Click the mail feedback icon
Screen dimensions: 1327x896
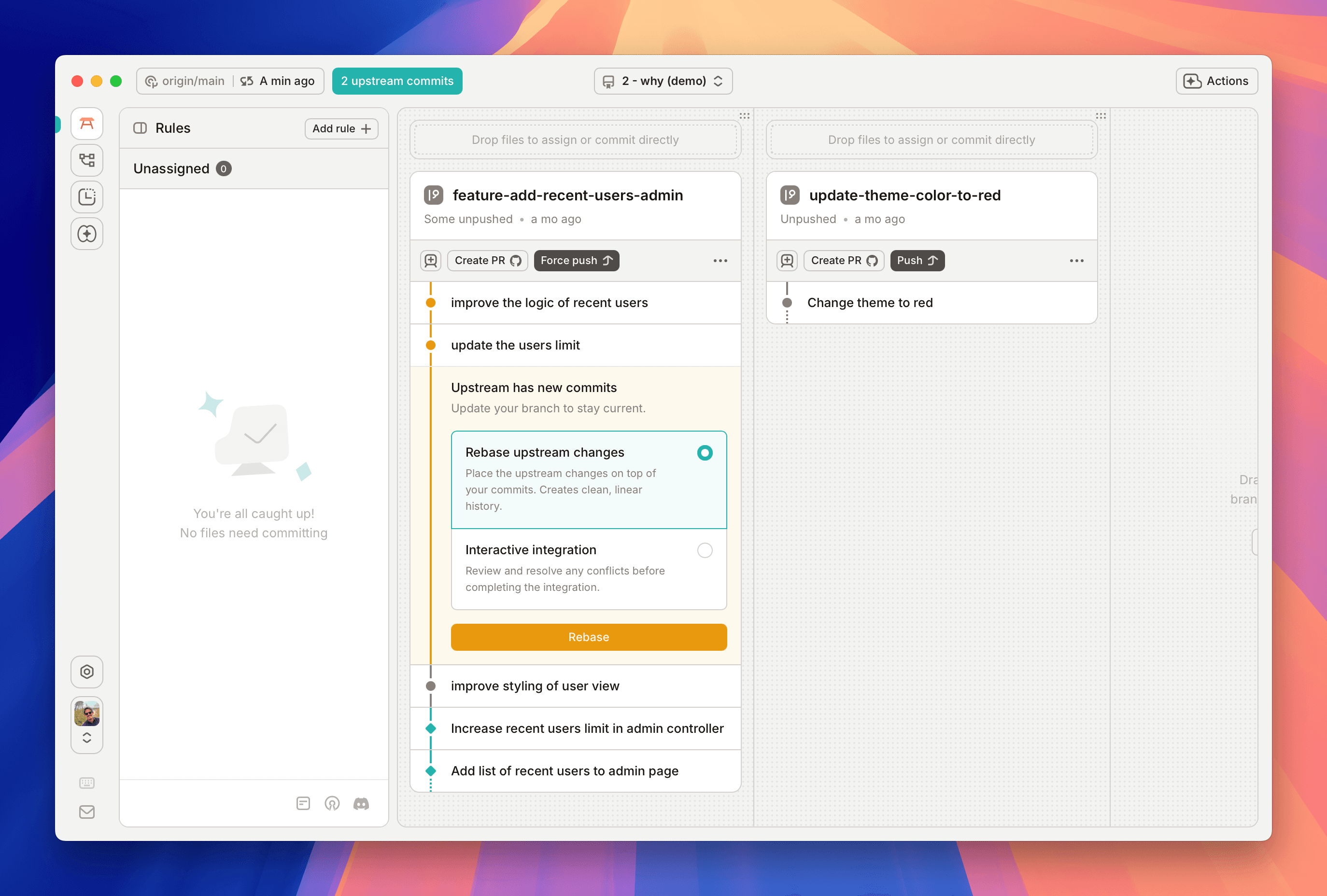point(87,812)
